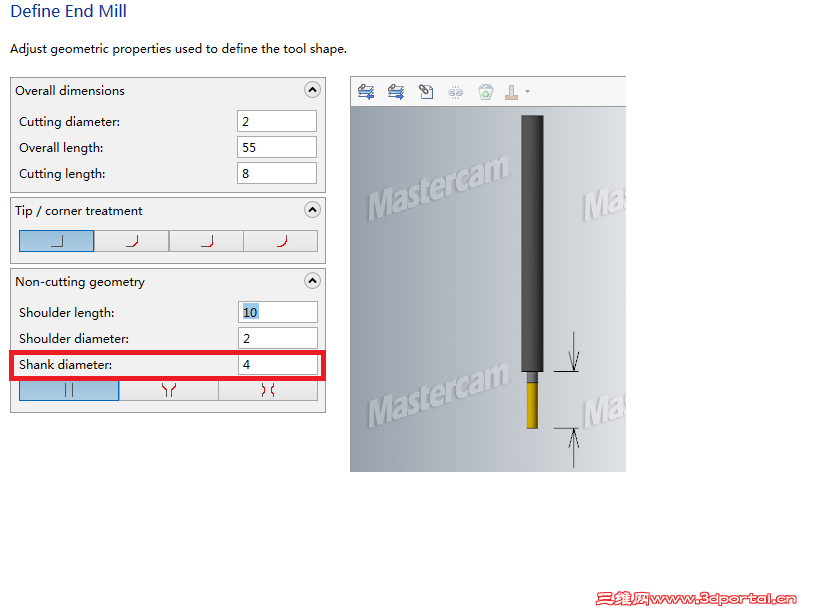Click the Overall length input field
This screenshot has width=816, height=612.
pyautogui.click(x=277, y=147)
